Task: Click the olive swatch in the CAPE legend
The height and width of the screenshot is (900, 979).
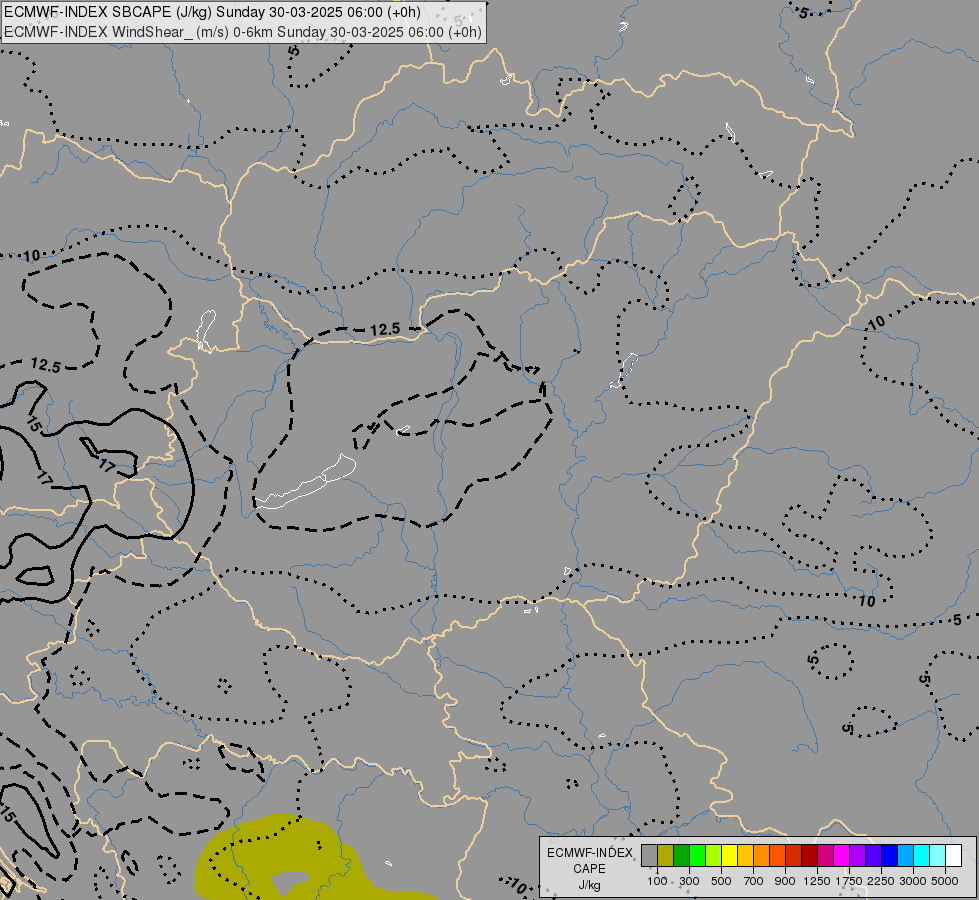Action: click(x=666, y=856)
